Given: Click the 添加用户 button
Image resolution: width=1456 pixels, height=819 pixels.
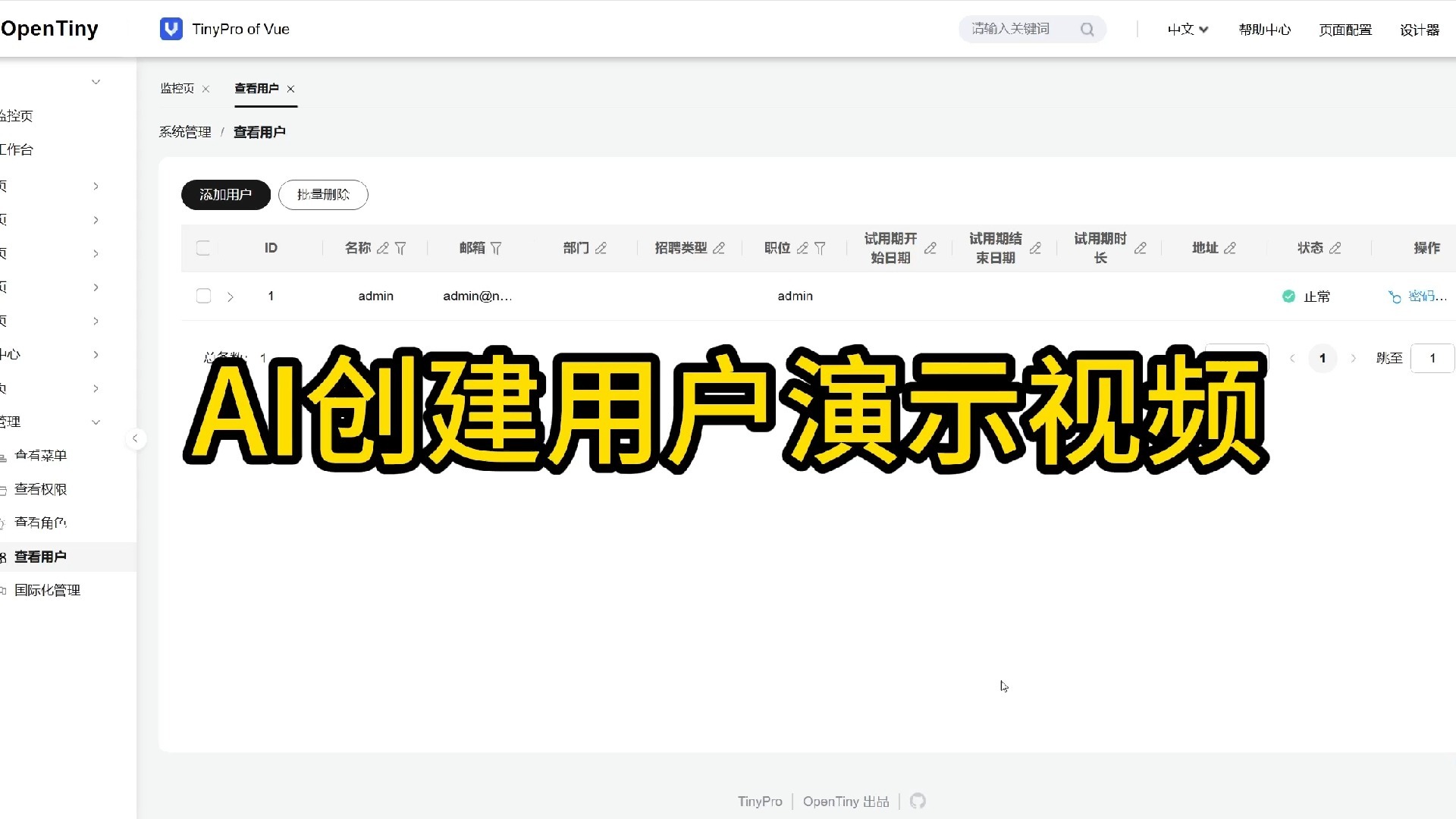Looking at the screenshot, I should click(x=225, y=195).
